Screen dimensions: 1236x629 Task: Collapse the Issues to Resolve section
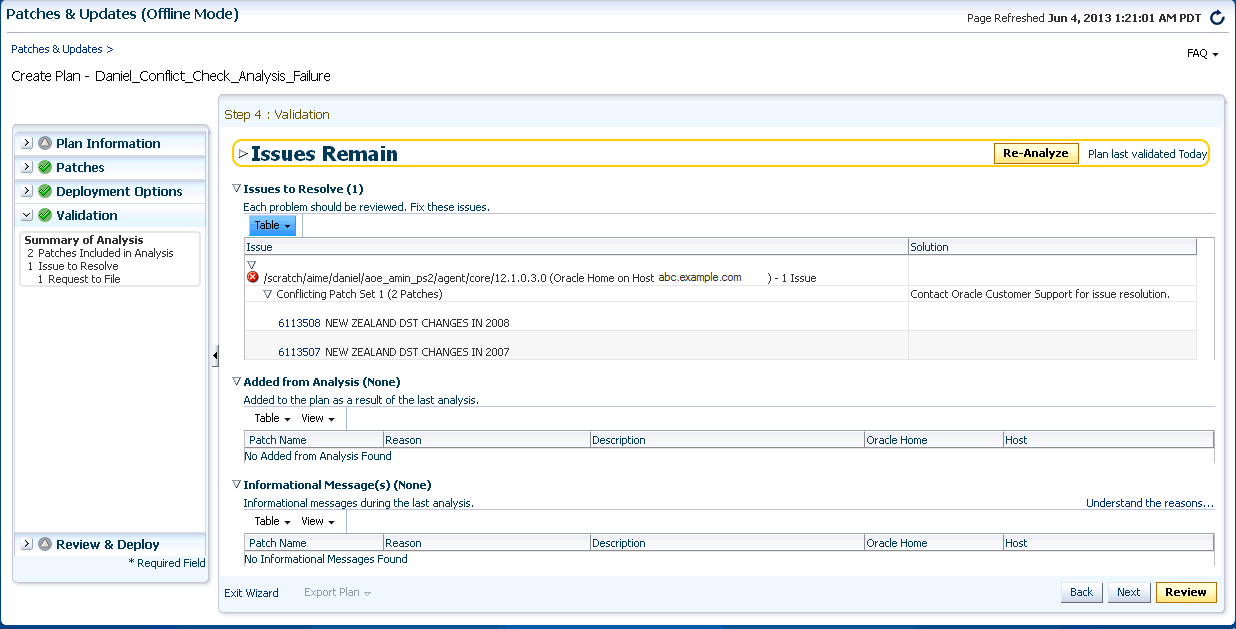point(236,188)
